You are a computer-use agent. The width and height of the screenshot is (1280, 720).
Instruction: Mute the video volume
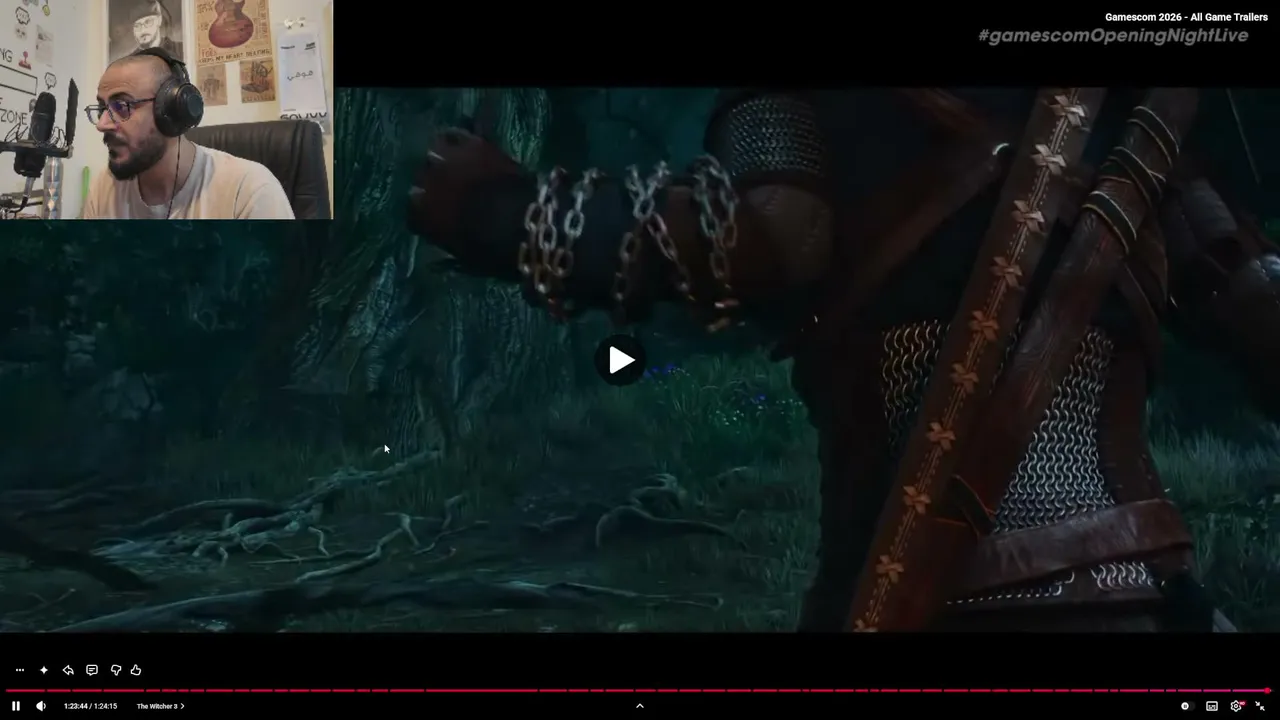(x=41, y=706)
